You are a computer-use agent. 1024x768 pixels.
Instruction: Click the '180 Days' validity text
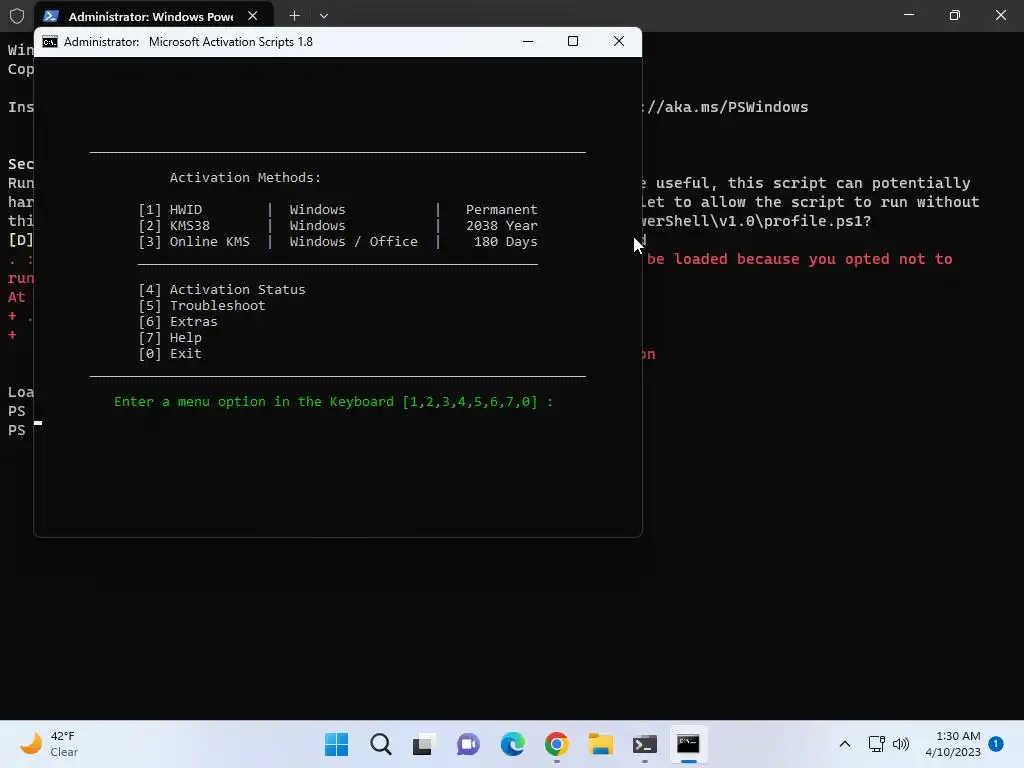(x=505, y=242)
